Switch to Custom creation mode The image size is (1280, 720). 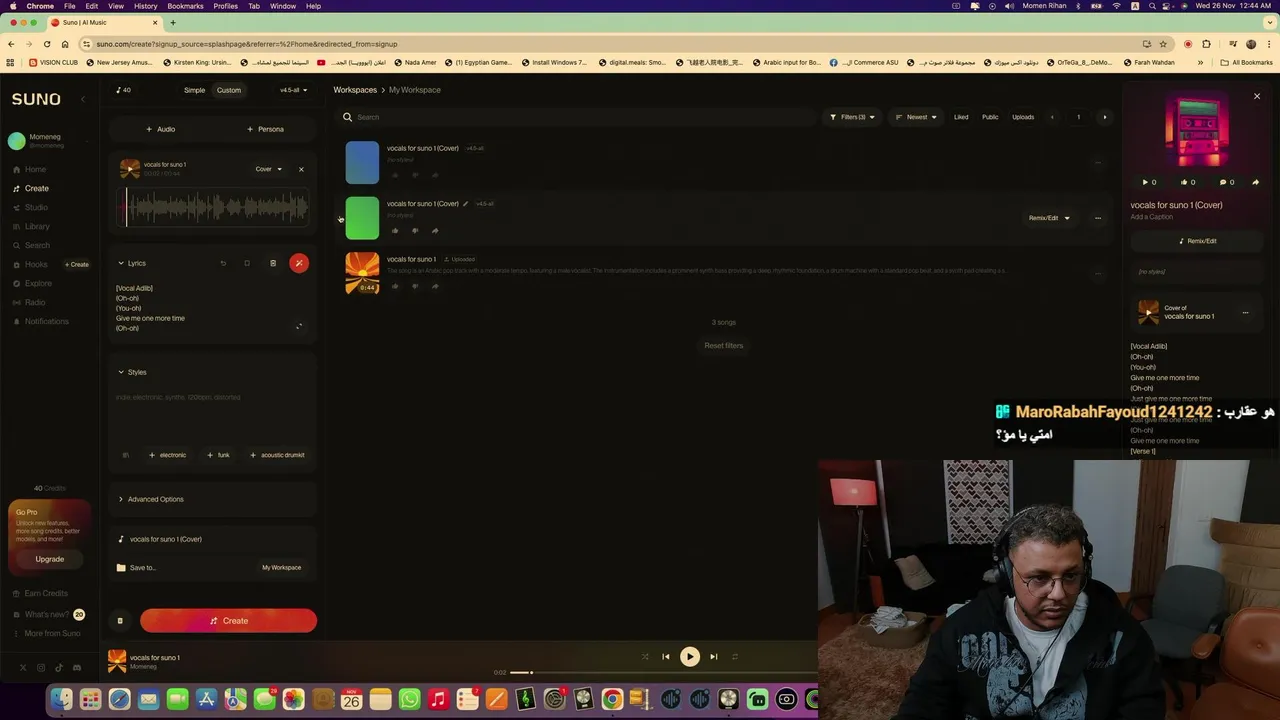[229, 90]
